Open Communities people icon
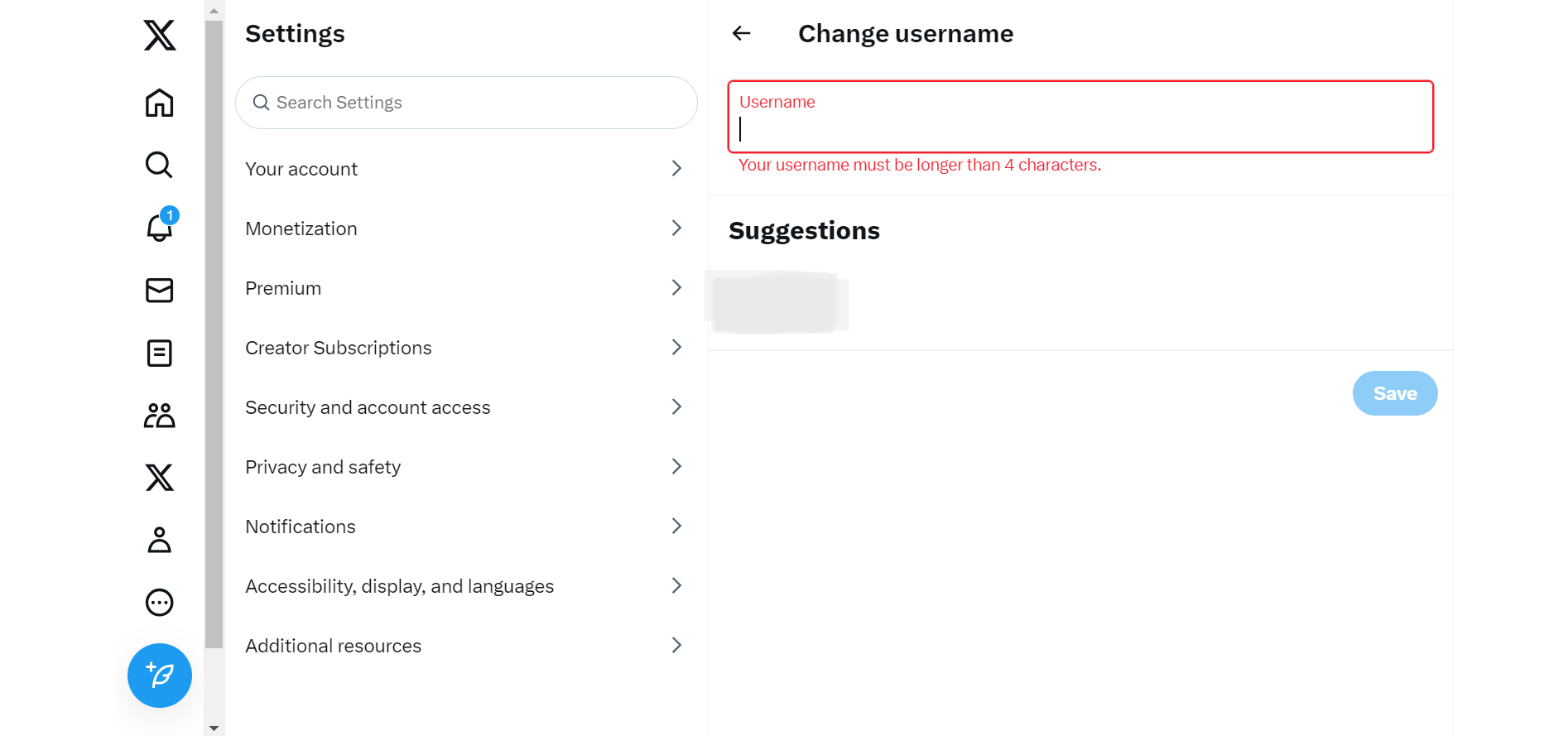 coord(159,416)
